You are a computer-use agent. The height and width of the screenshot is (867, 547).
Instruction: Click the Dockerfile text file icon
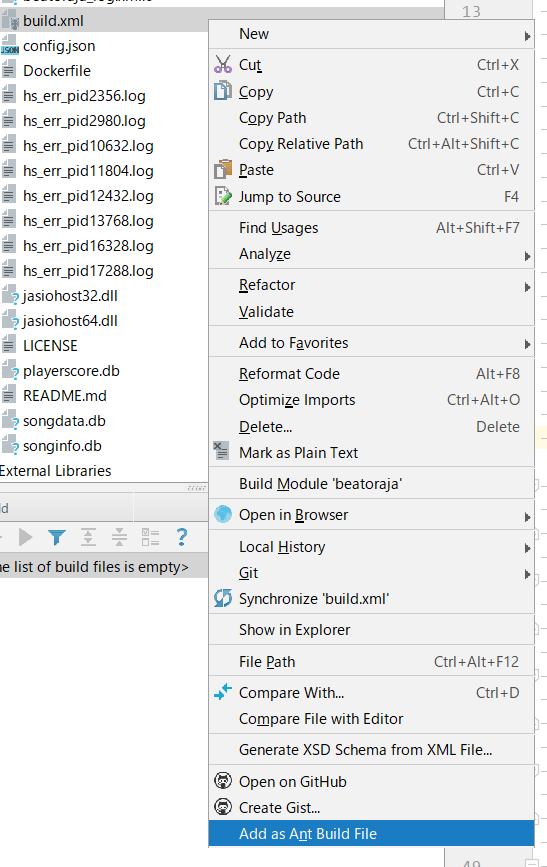(8, 71)
